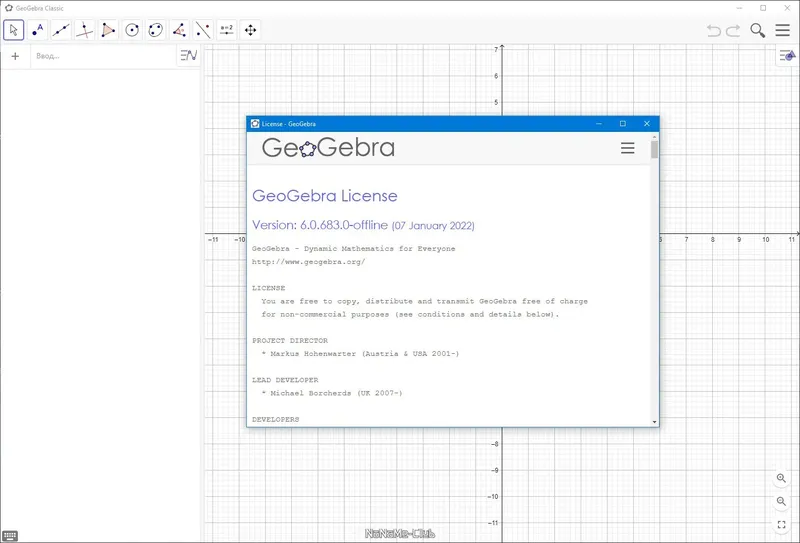Open License page hamburger menu
Image resolution: width=800 pixels, height=543 pixels.
pos(628,148)
